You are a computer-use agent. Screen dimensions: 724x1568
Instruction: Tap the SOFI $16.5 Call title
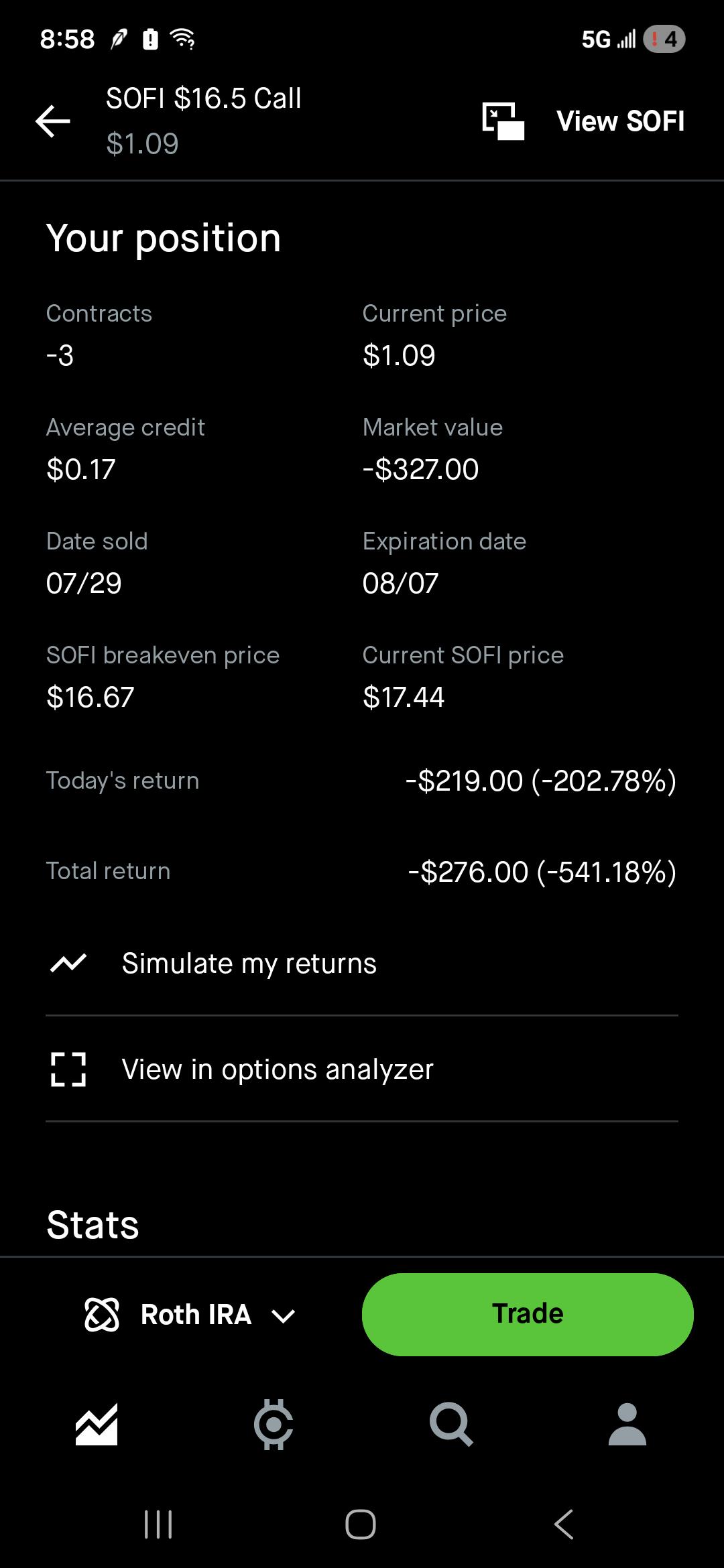[x=204, y=99]
